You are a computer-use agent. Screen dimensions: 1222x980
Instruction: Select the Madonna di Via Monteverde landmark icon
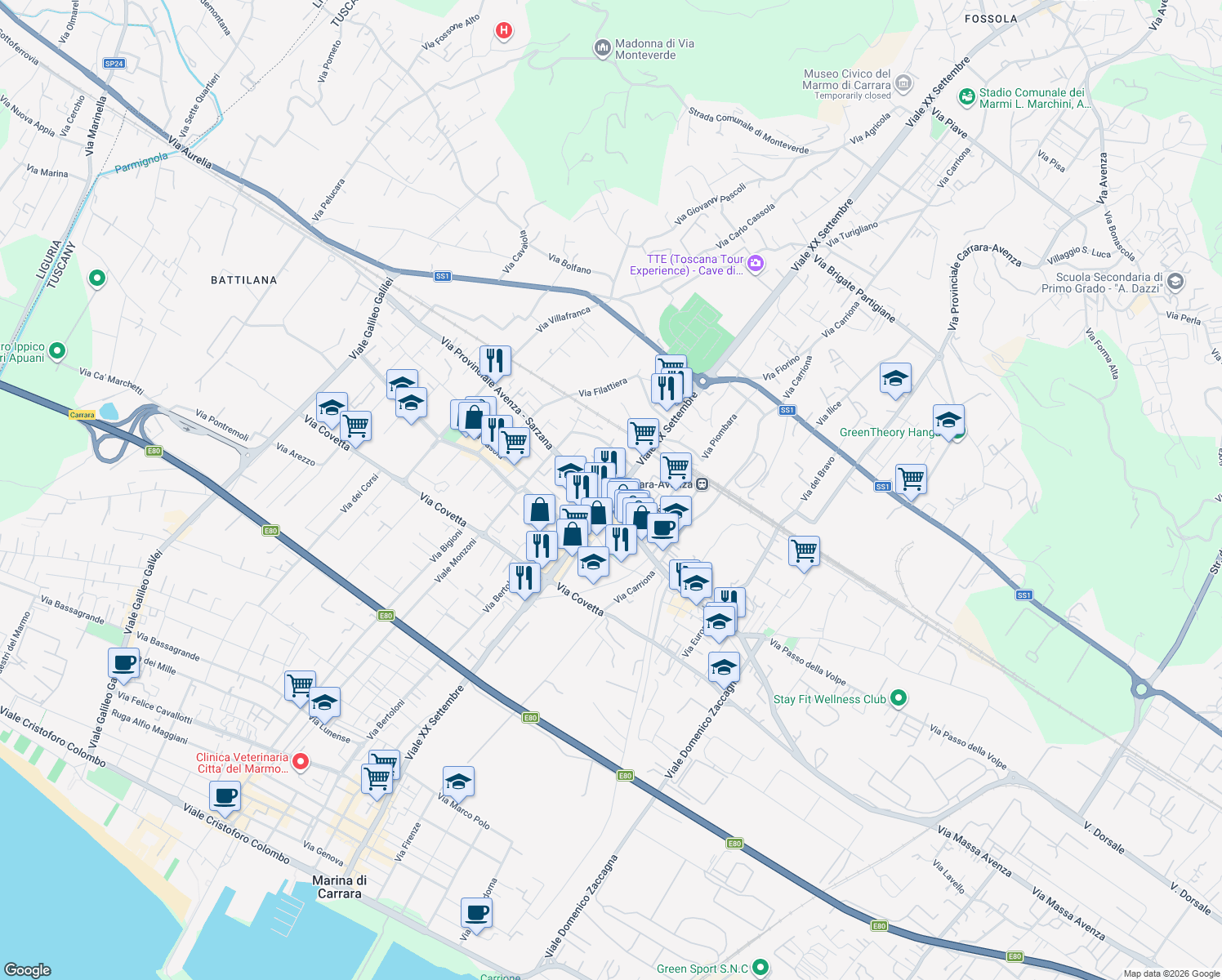tap(602, 49)
